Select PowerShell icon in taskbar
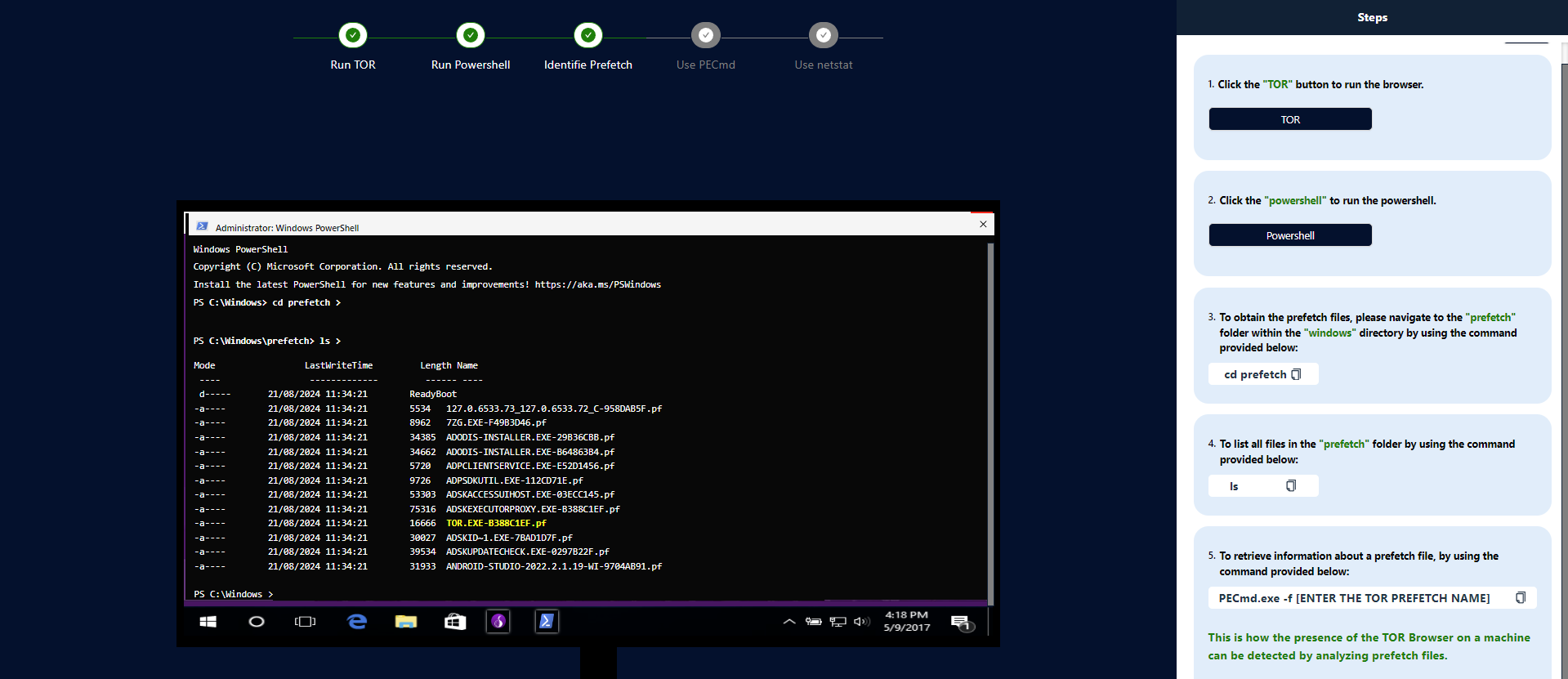Image resolution: width=1568 pixels, height=679 pixels. click(x=547, y=622)
